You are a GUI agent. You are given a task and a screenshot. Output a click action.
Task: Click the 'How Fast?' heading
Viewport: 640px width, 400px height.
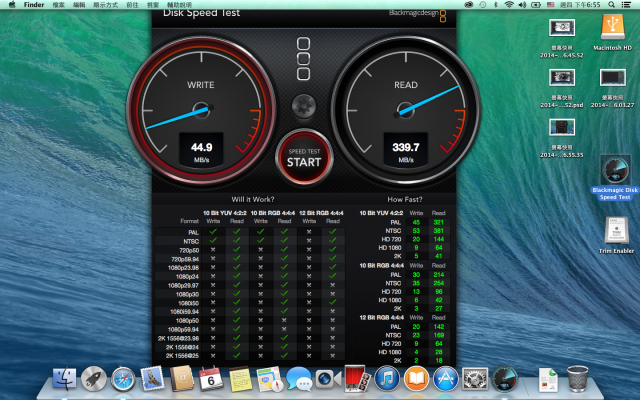(x=404, y=199)
